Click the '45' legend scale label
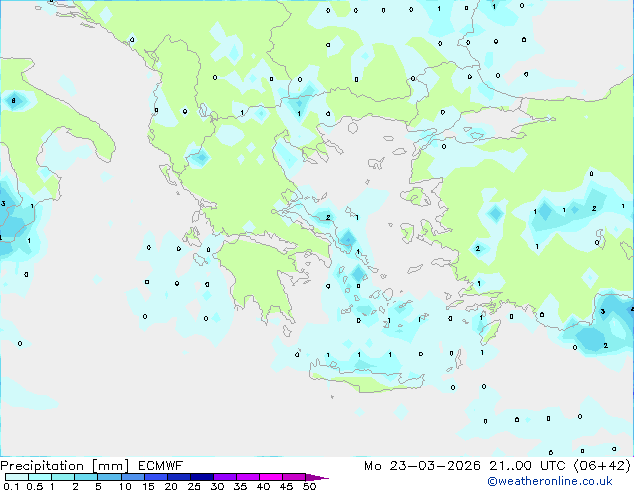This screenshot has width=634, height=490. (286, 486)
